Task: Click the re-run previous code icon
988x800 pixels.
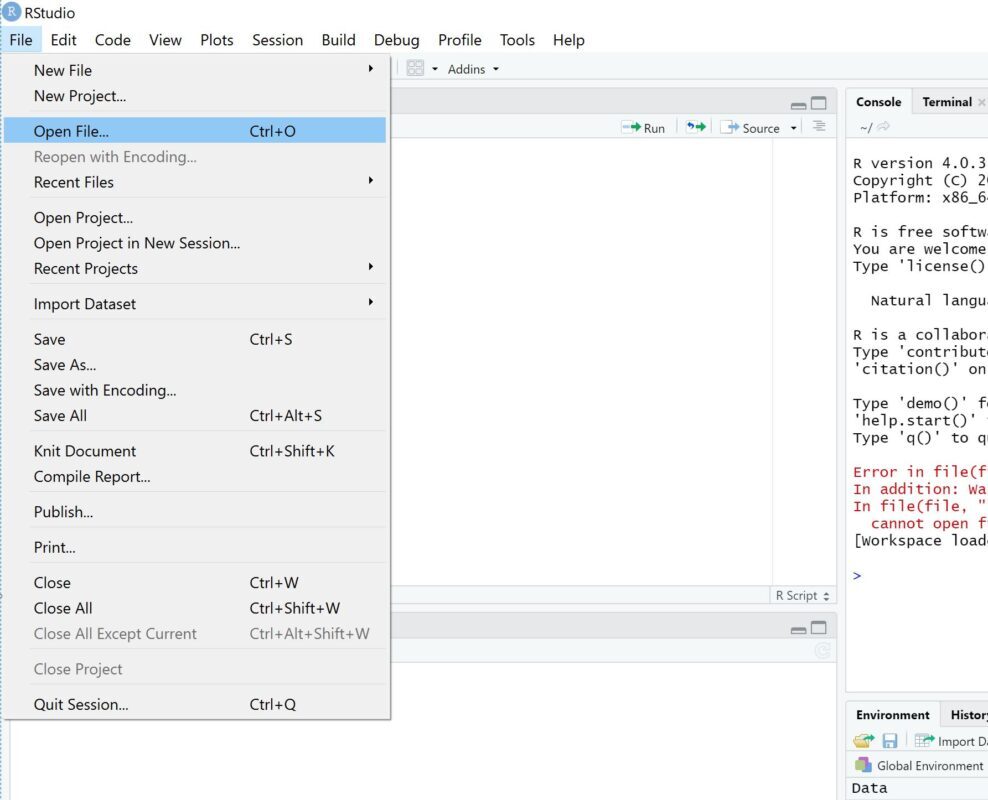Action: coord(695,127)
